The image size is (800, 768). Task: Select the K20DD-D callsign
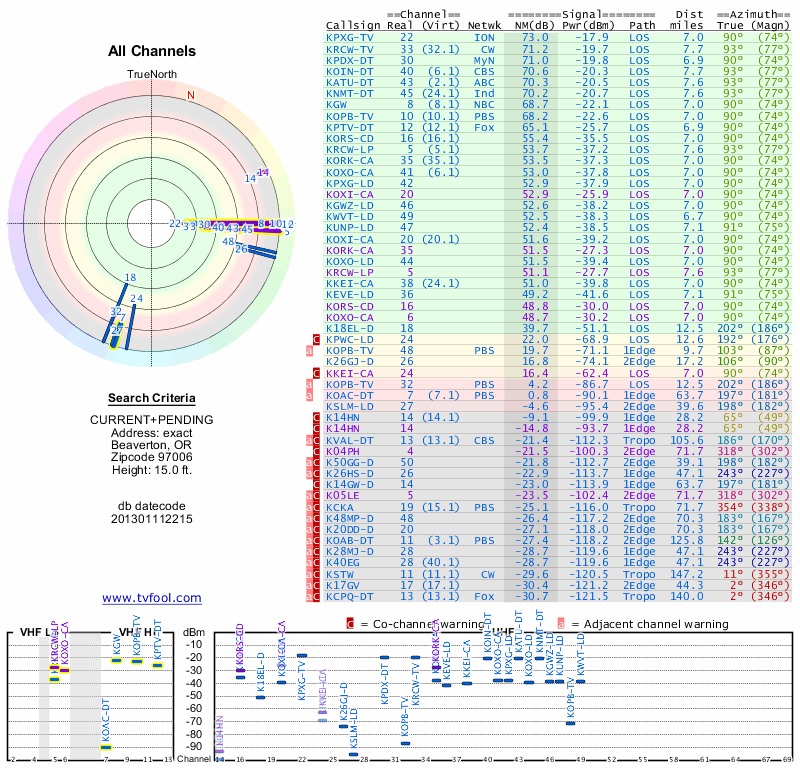point(350,529)
